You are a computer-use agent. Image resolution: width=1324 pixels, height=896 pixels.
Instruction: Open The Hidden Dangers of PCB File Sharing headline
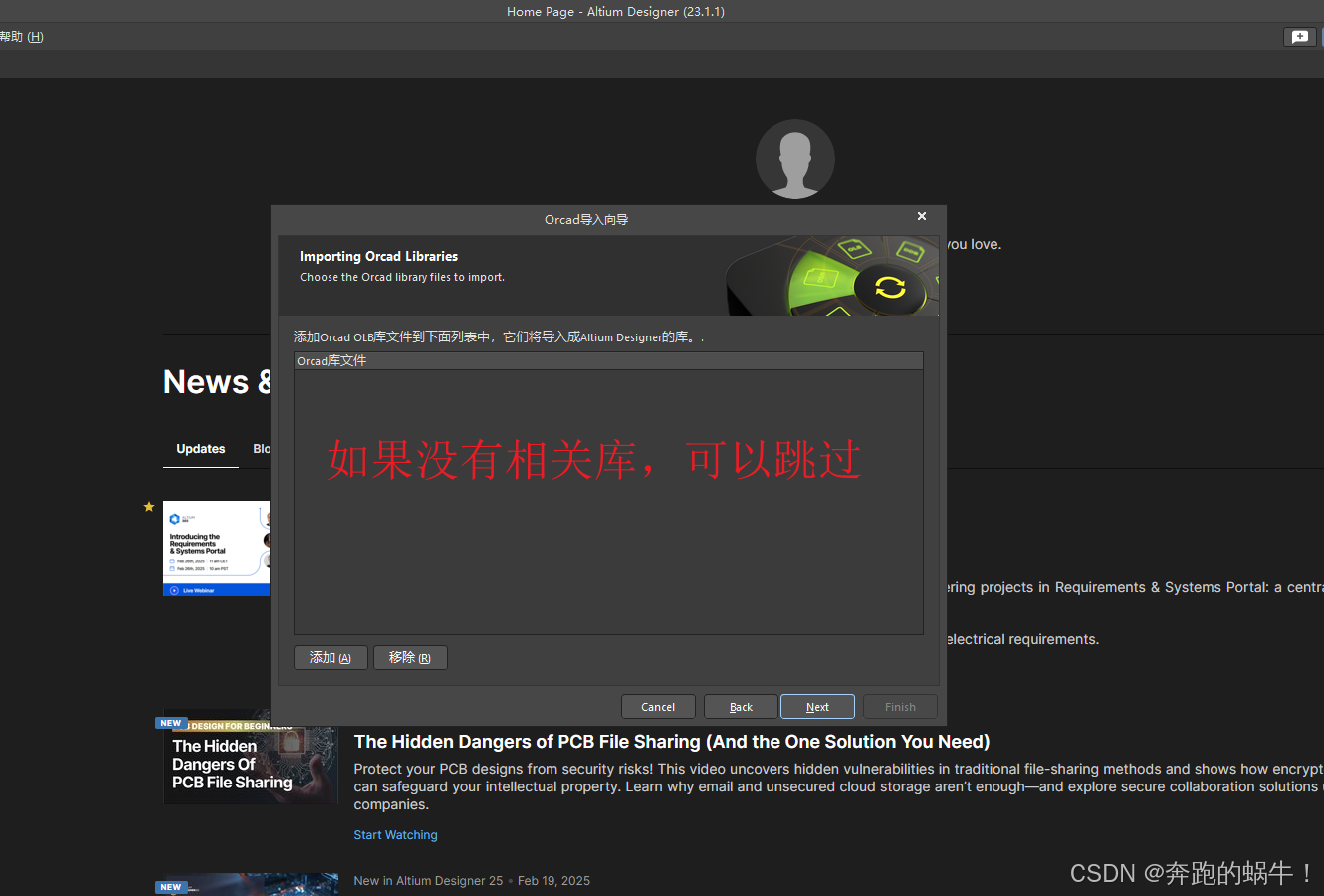pos(672,742)
